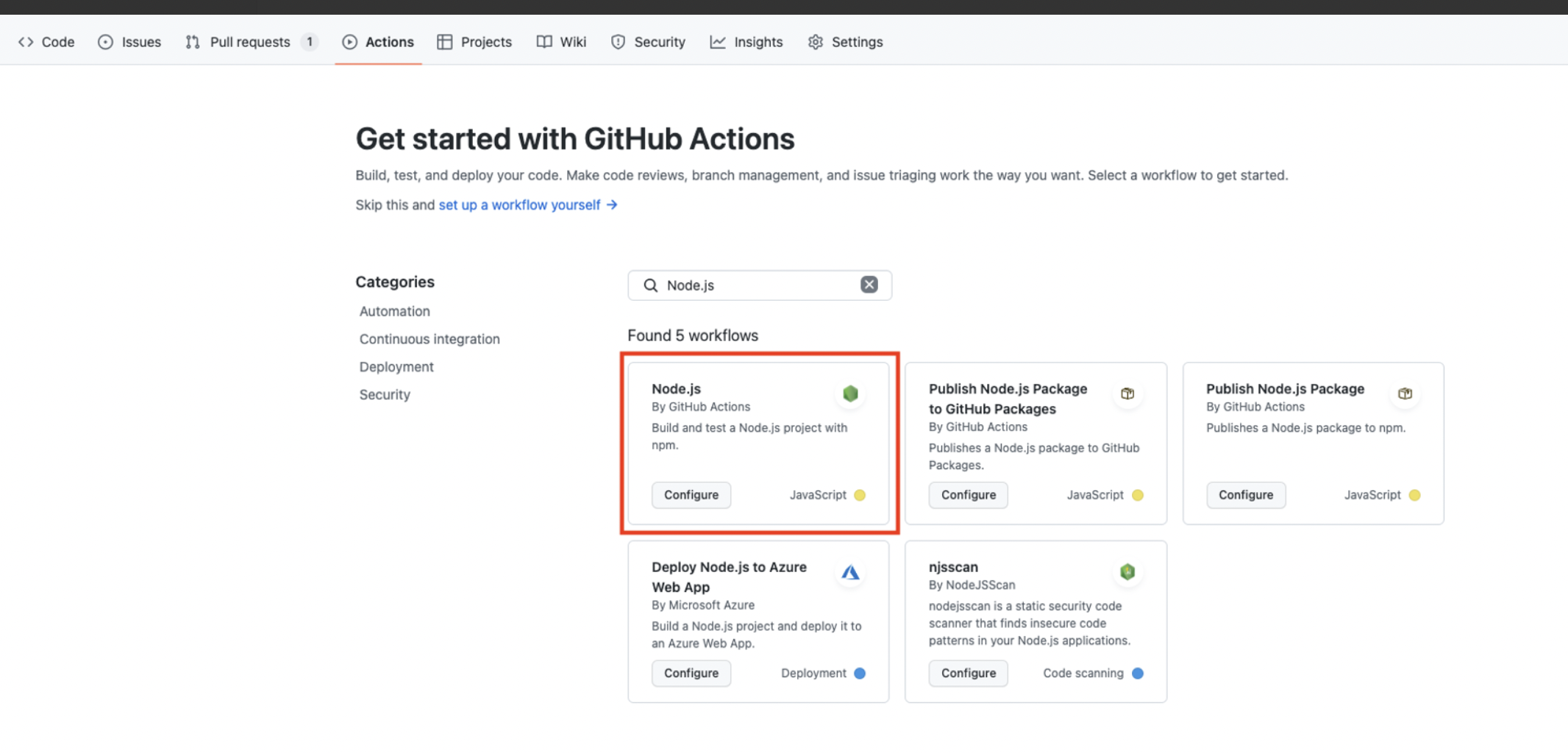This screenshot has width=1568, height=753.
Task: Clear the Node.js search text
Action: pos(869,285)
